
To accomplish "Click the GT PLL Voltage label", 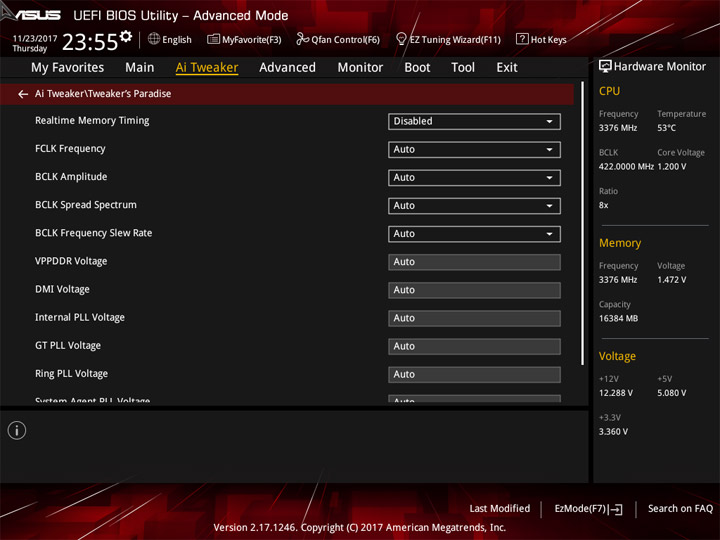I will (68, 345).
